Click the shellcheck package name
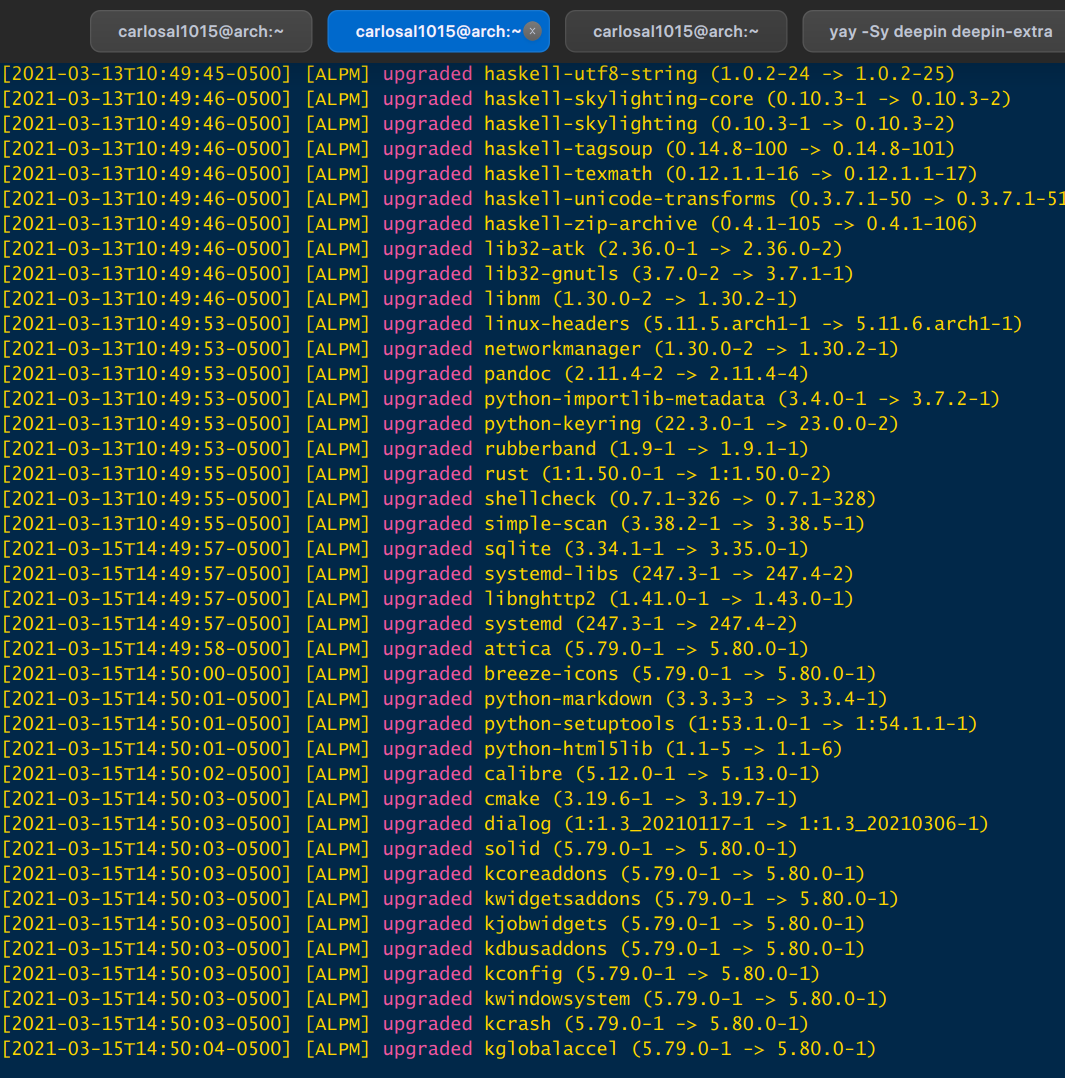This screenshot has width=1065, height=1078. [540, 499]
